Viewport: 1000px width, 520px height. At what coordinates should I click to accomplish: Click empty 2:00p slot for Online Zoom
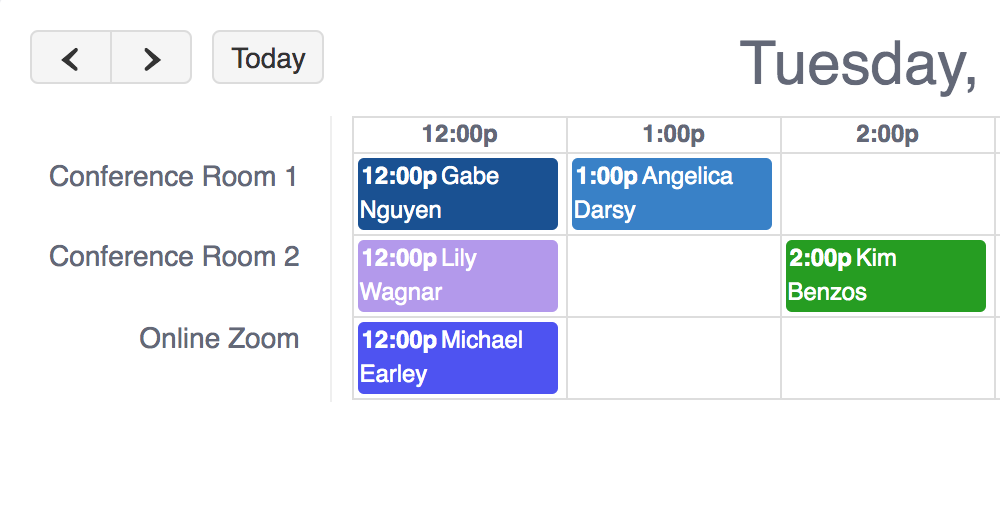pyautogui.click(x=888, y=358)
